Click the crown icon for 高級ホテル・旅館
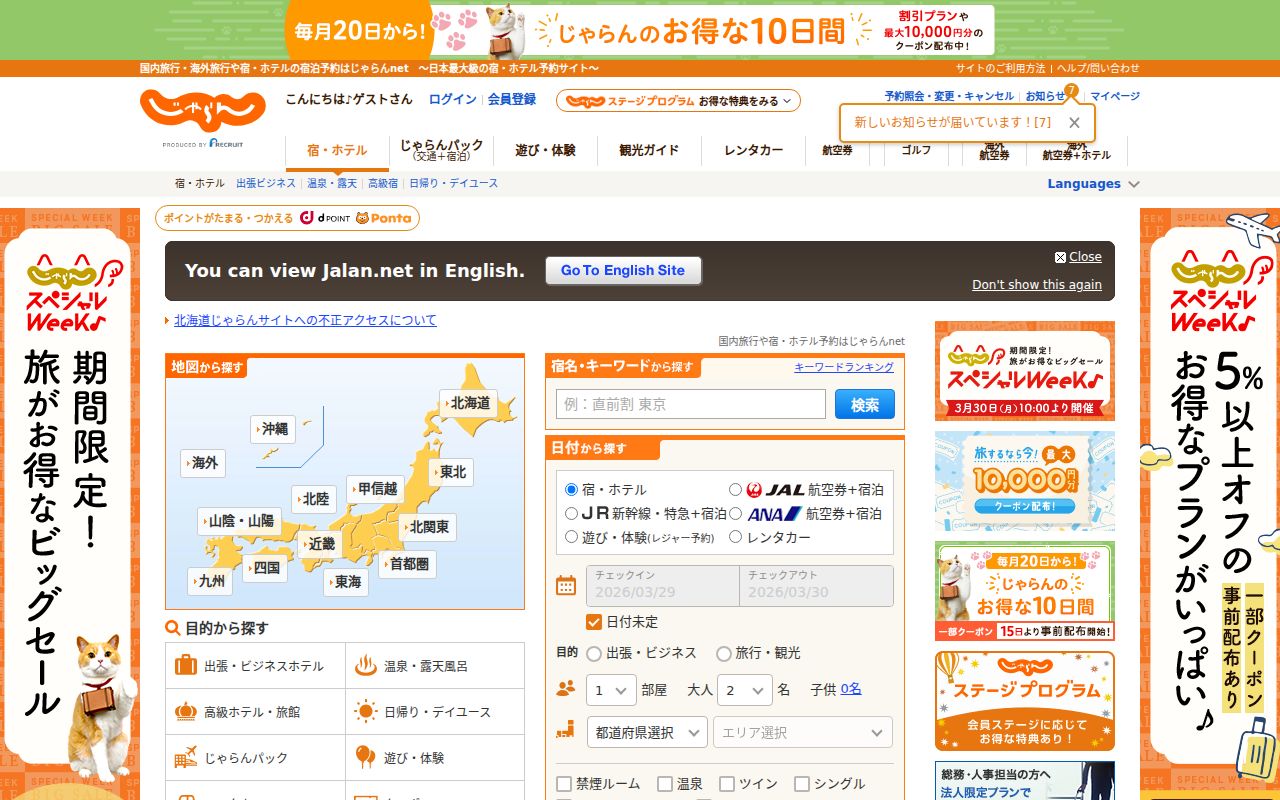 (x=186, y=711)
